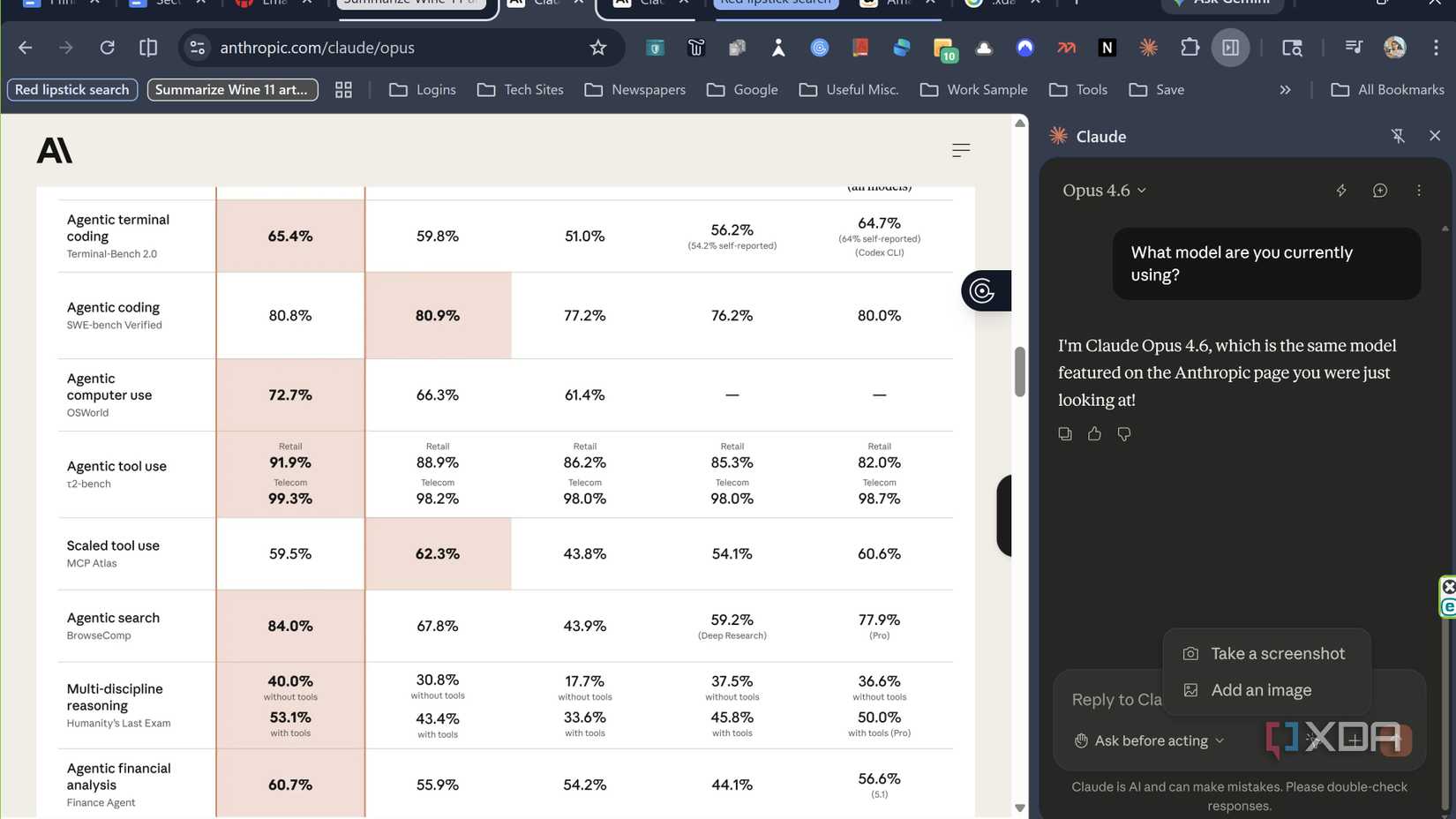Open Claude panel more options menu
This screenshot has height=819, width=1456.
(1419, 191)
